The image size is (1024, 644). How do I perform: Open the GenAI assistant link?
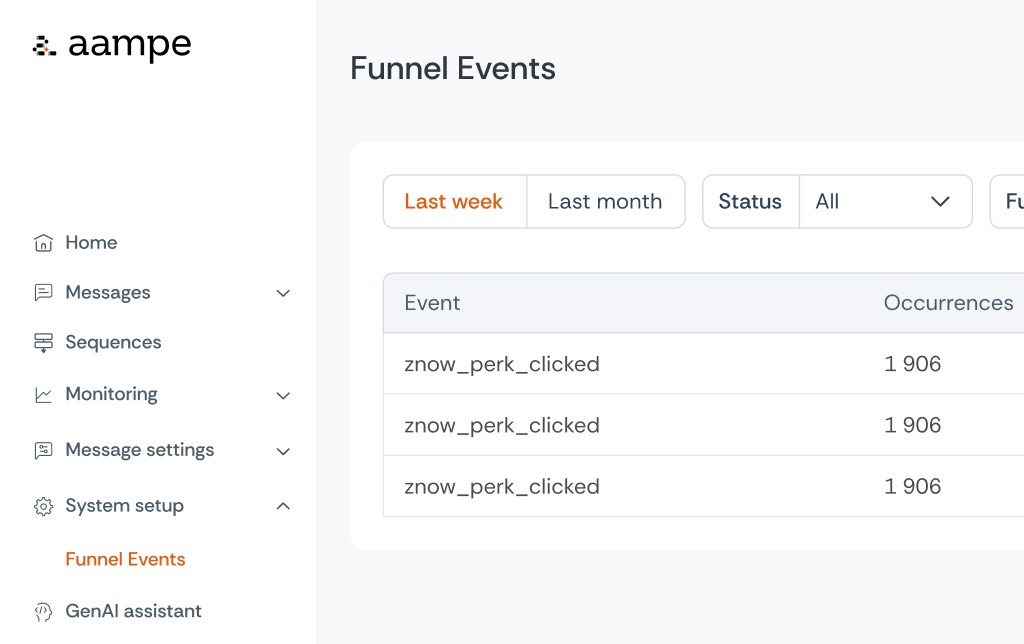pos(133,612)
